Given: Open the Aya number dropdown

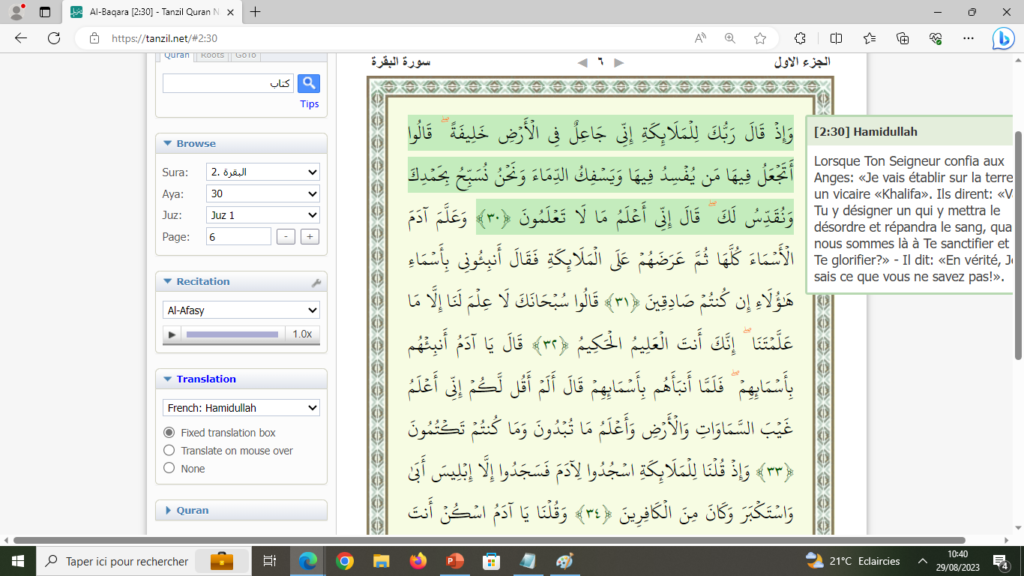Looking at the screenshot, I should (263, 194).
